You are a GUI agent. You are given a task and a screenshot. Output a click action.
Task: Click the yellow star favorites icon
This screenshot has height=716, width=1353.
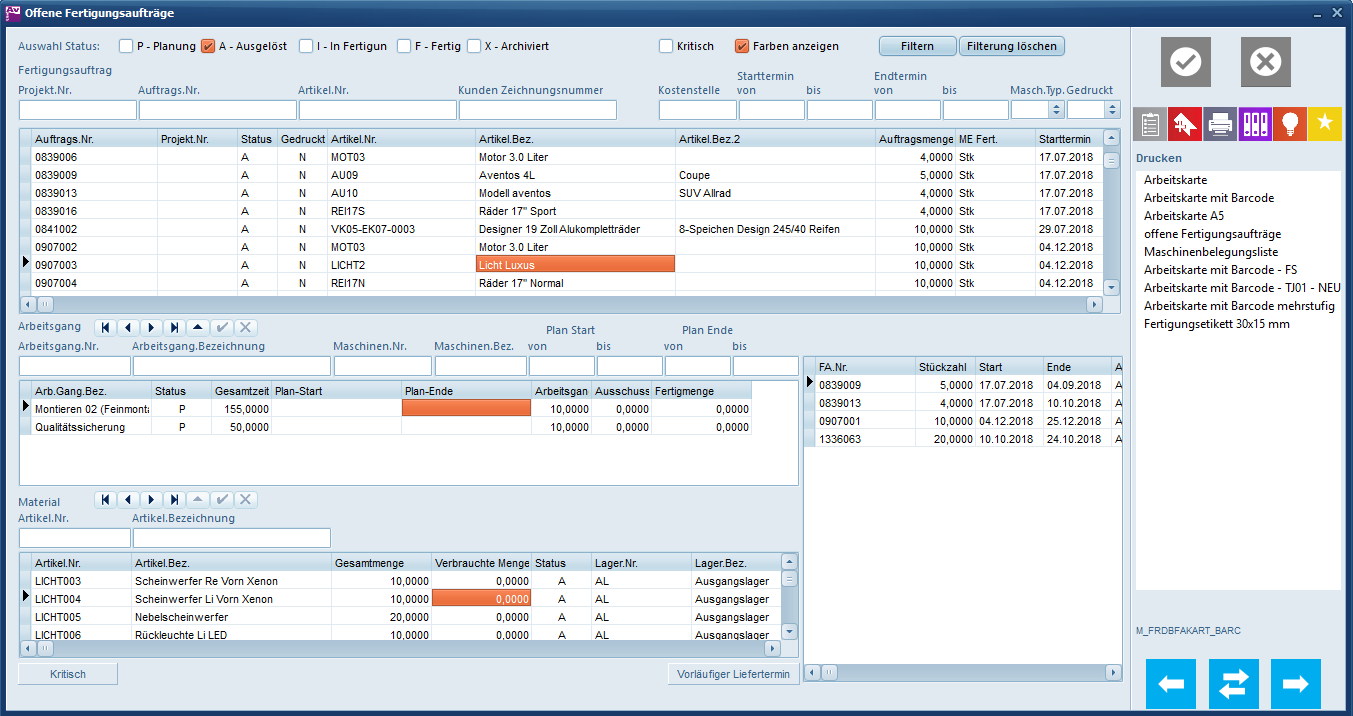pos(1324,125)
